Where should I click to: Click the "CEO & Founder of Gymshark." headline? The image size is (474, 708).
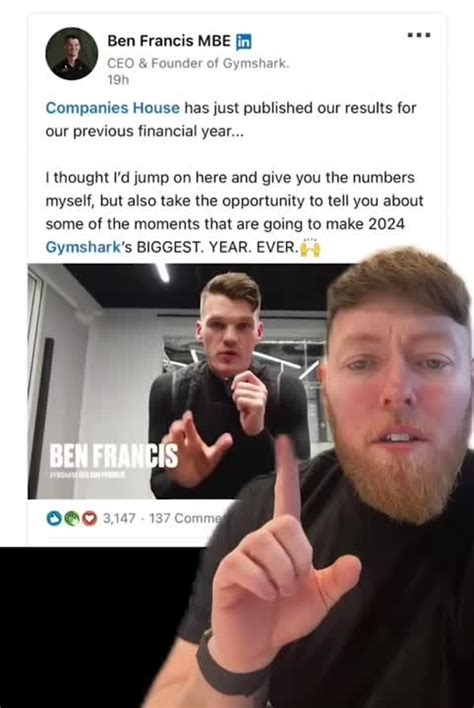(198, 63)
